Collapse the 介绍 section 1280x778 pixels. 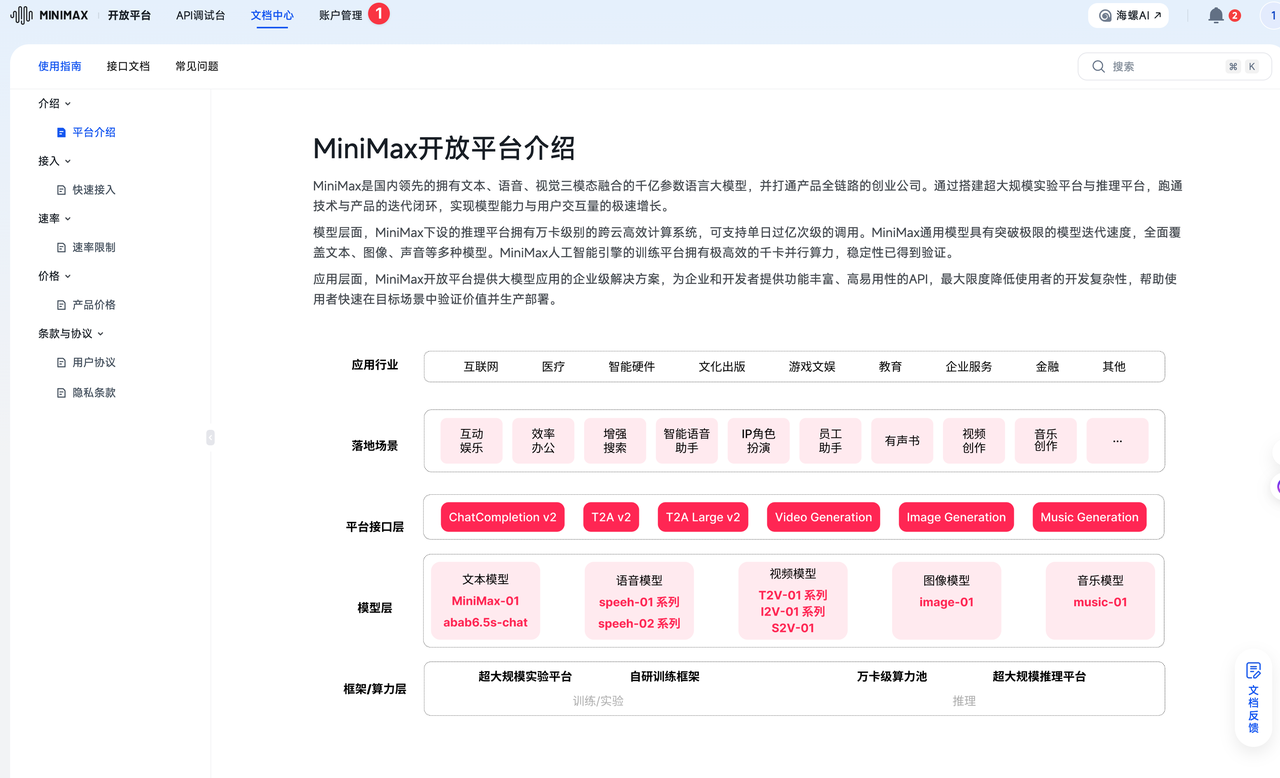[55, 104]
